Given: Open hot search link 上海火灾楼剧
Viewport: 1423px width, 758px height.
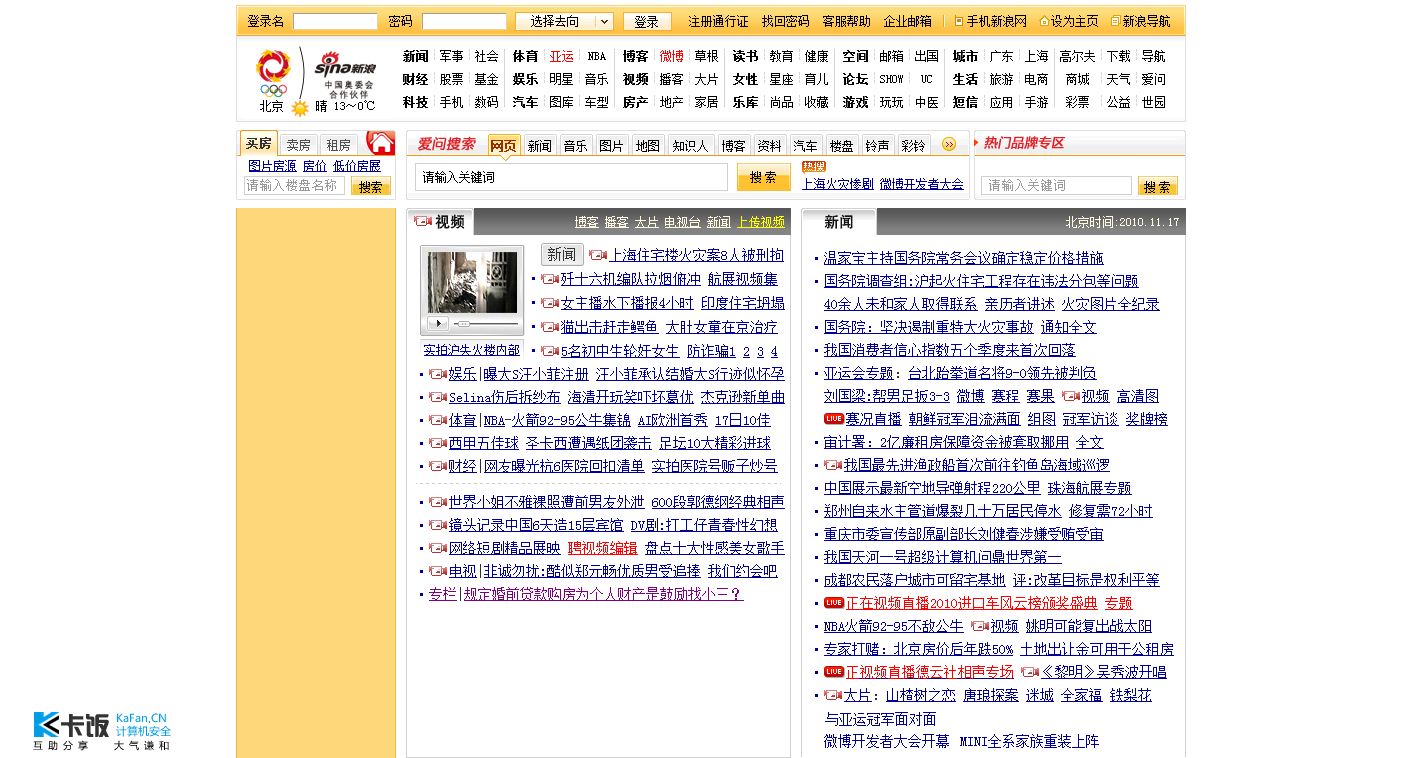Looking at the screenshot, I should click(x=838, y=184).
